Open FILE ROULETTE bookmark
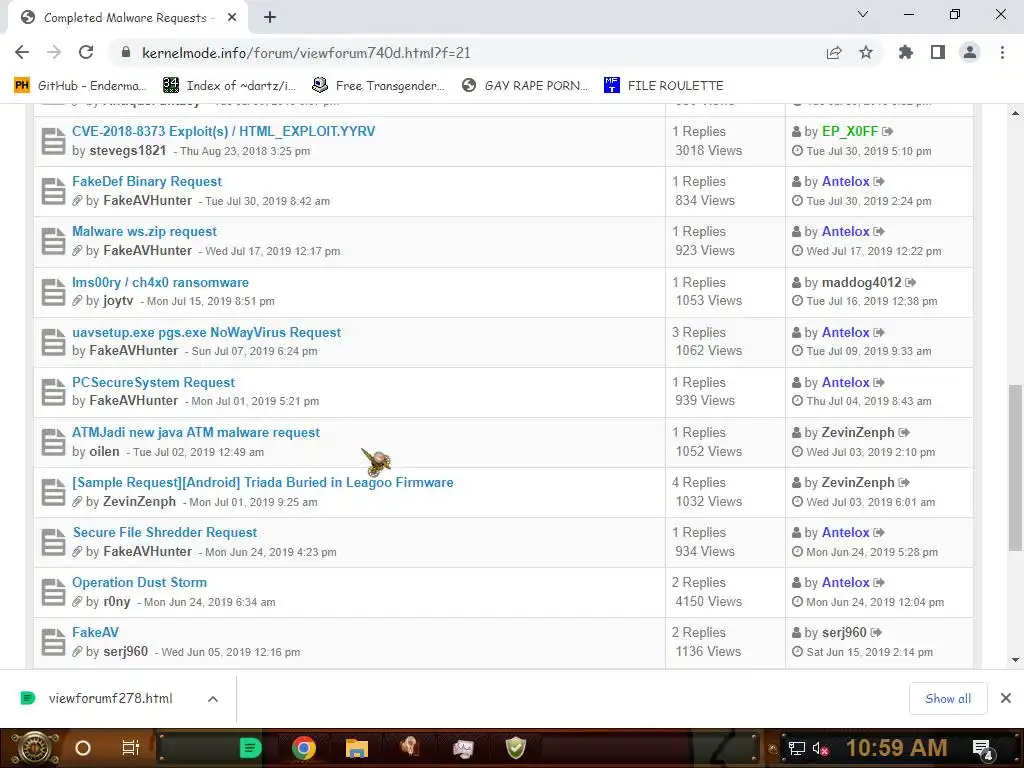Viewport: 1024px width, 768px height. [x=664, y=86]
